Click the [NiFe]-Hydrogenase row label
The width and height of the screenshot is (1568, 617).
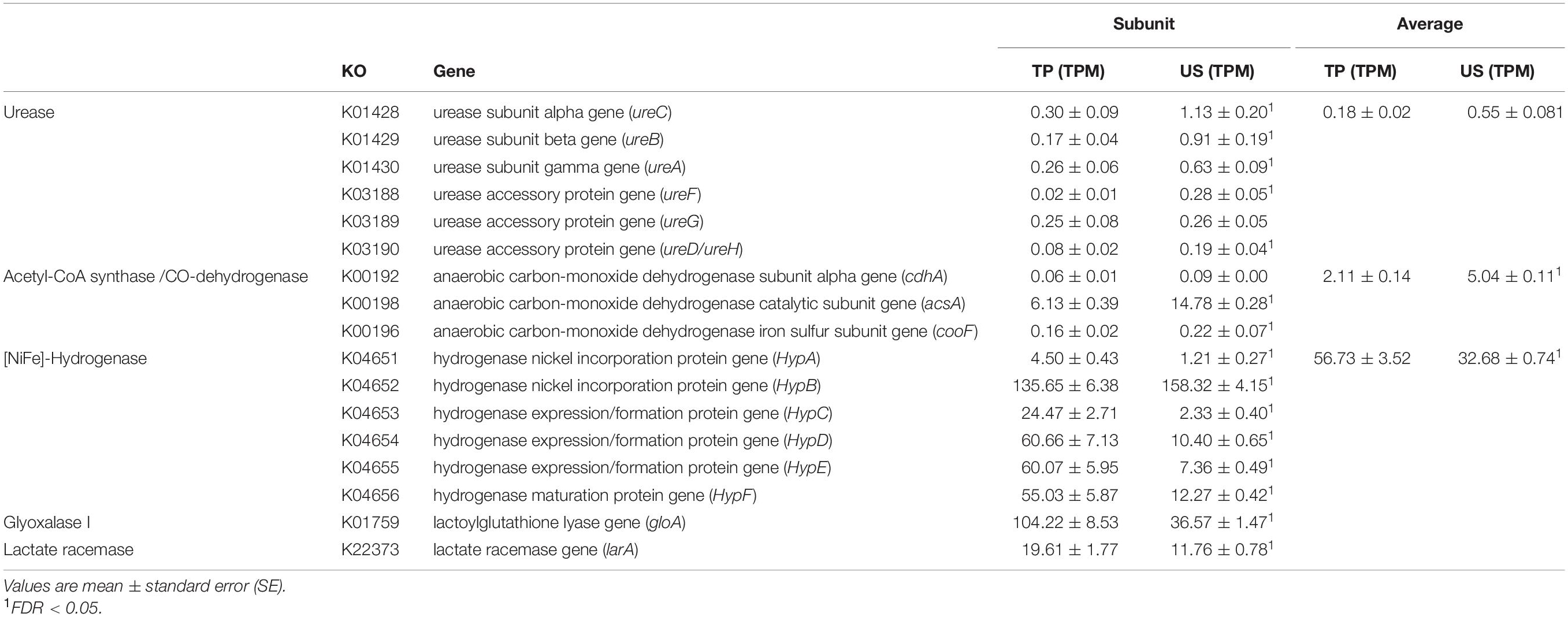(x=75, y=358)
